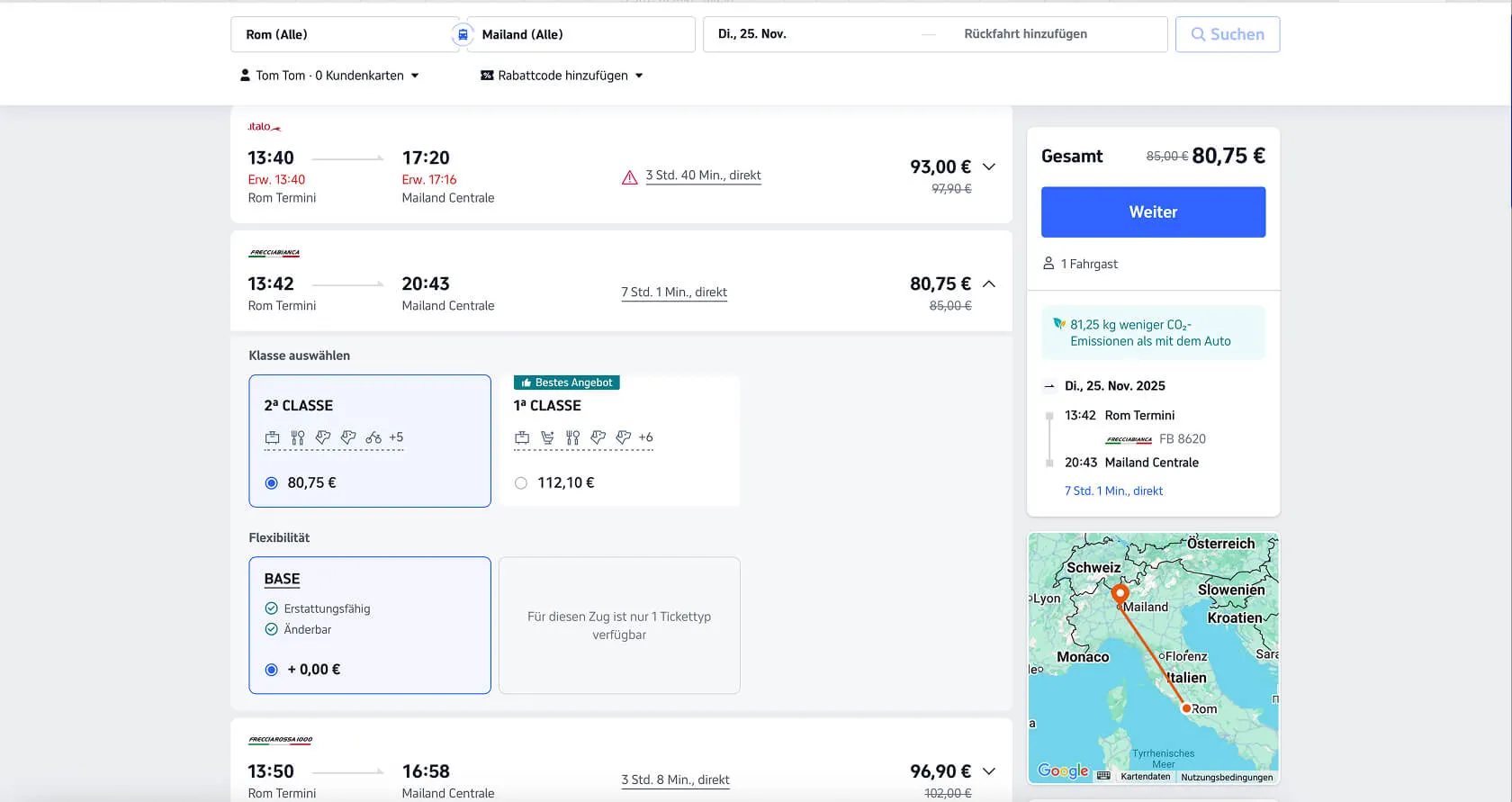Click the Suchen search button
This screenshot has height=802, width=1512.
(1228, 34)
